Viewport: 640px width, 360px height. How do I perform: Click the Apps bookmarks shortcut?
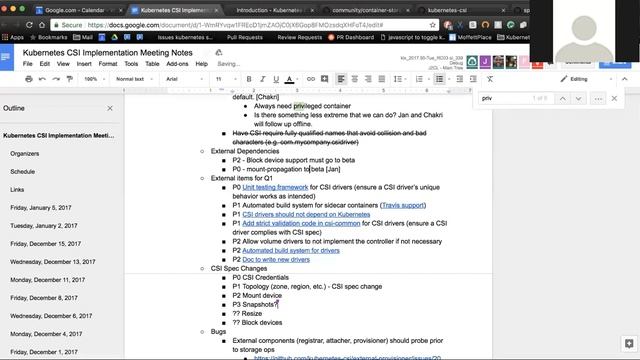click(13, 37)
